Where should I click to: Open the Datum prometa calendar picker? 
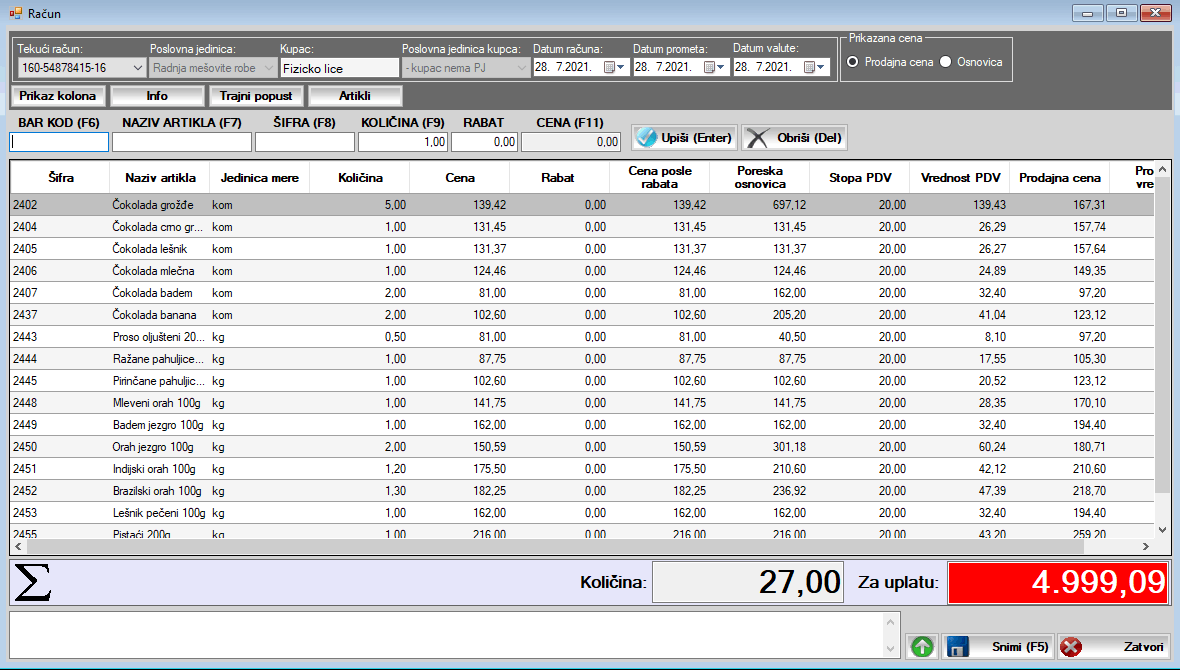(x=714, y=67)
